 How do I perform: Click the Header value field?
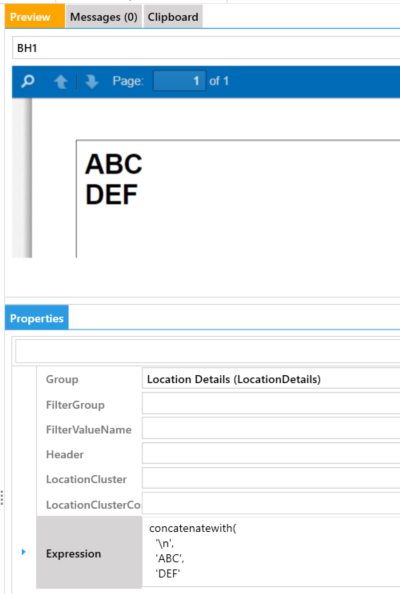tap(271, 453)
